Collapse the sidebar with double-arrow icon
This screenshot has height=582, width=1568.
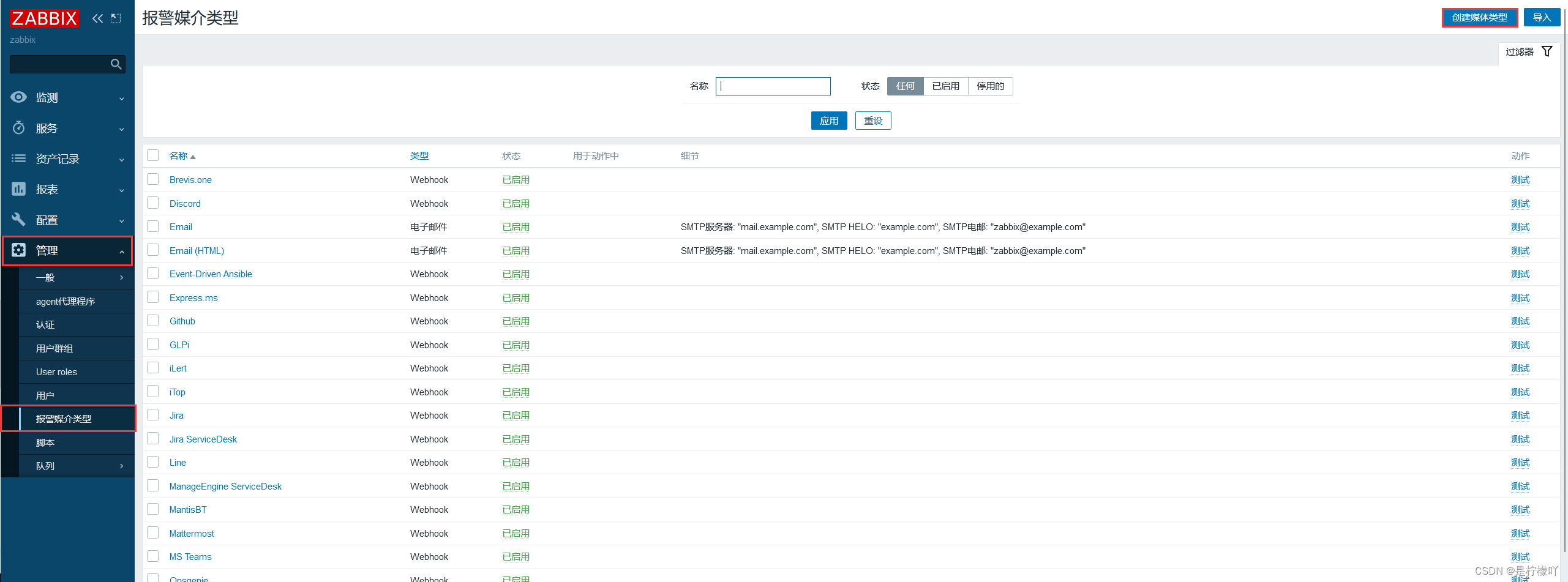(97, 18)
